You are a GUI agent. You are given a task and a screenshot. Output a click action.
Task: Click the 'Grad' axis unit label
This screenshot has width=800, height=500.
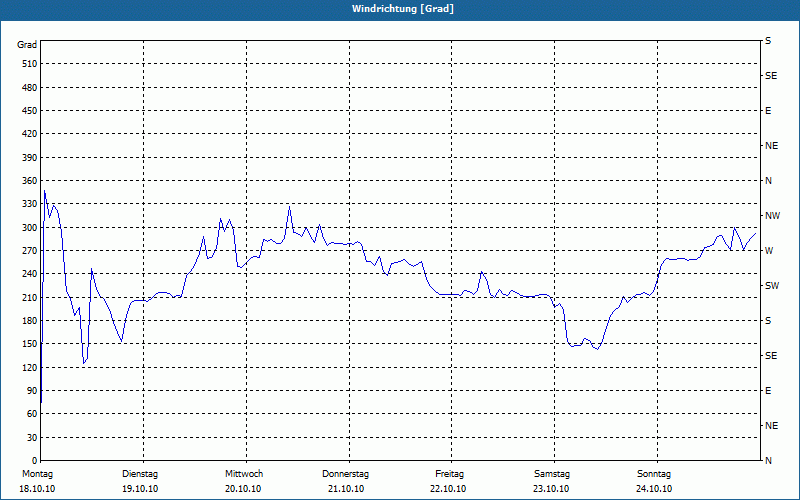[x=27, y=45]
